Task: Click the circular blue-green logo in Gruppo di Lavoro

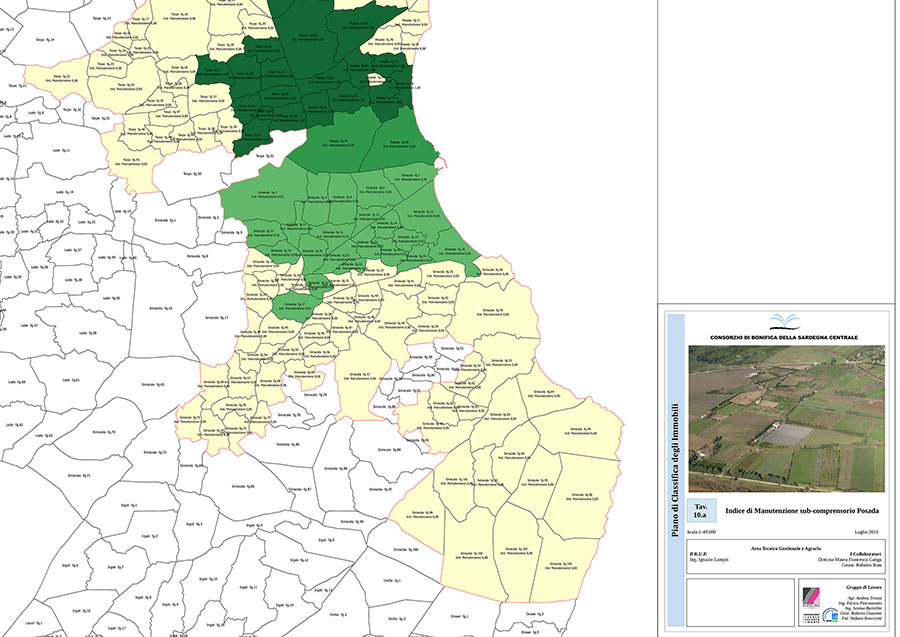Action: (830, 616)
